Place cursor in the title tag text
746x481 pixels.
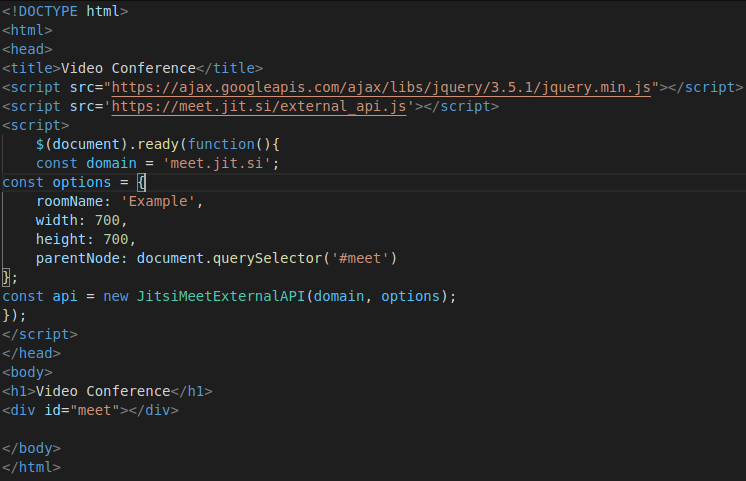click(128, 68)
